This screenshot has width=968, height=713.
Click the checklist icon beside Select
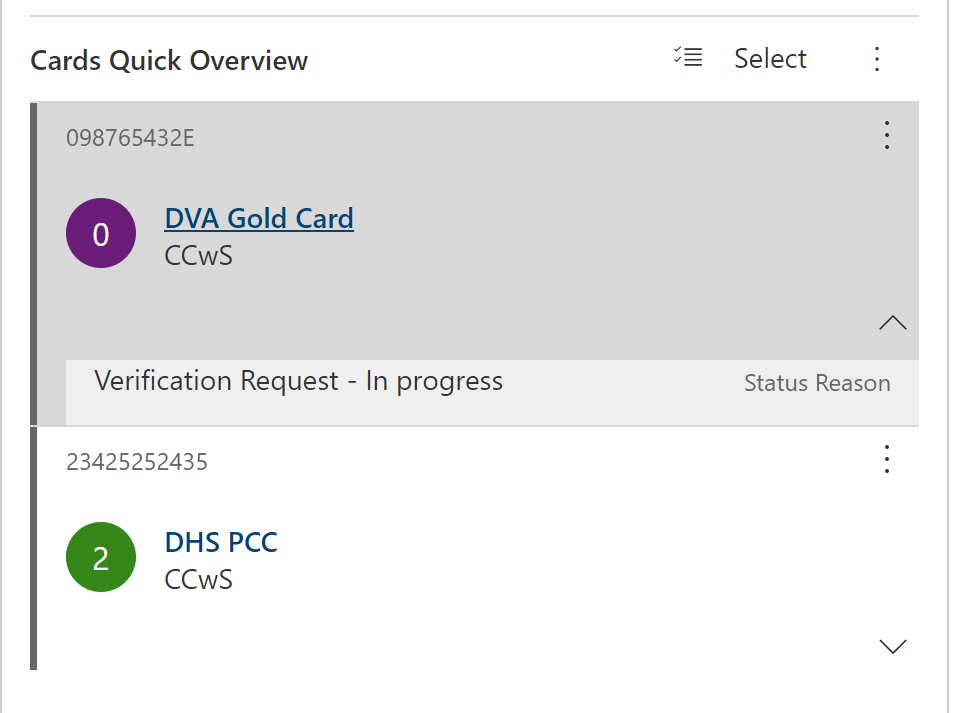(687, 58)
